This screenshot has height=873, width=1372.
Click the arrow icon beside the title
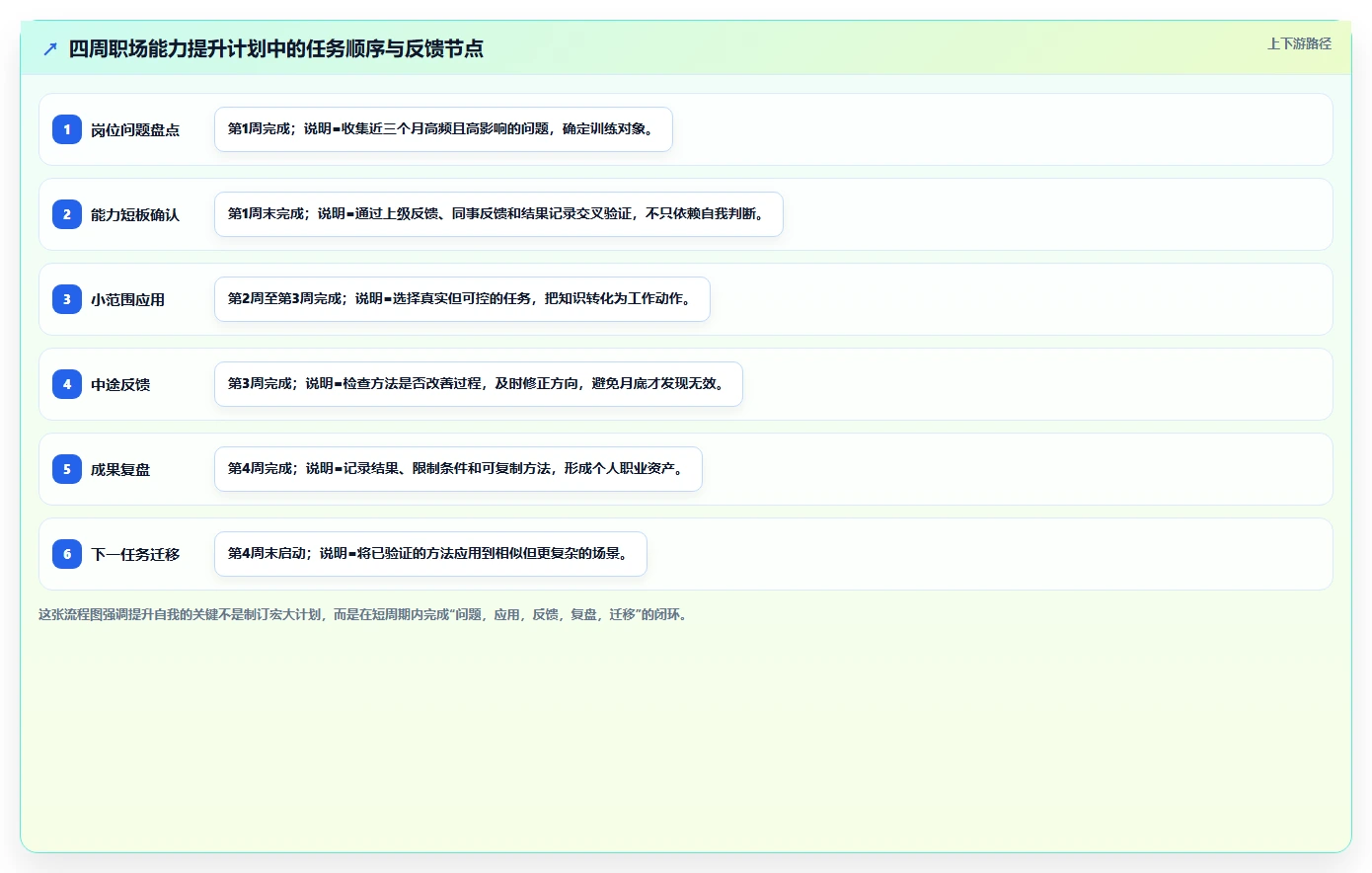(x=50, y=48)
